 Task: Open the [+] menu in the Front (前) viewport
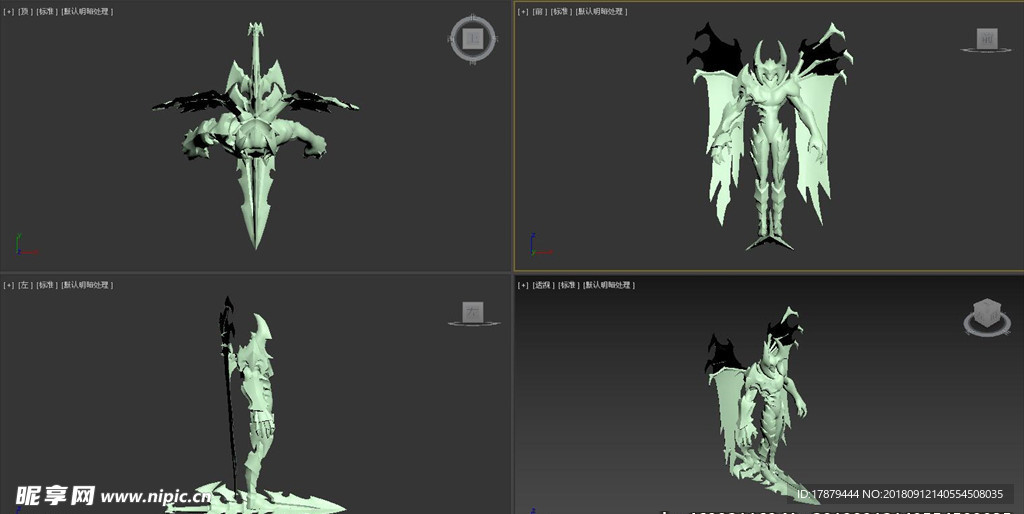(x=523, y=12)
